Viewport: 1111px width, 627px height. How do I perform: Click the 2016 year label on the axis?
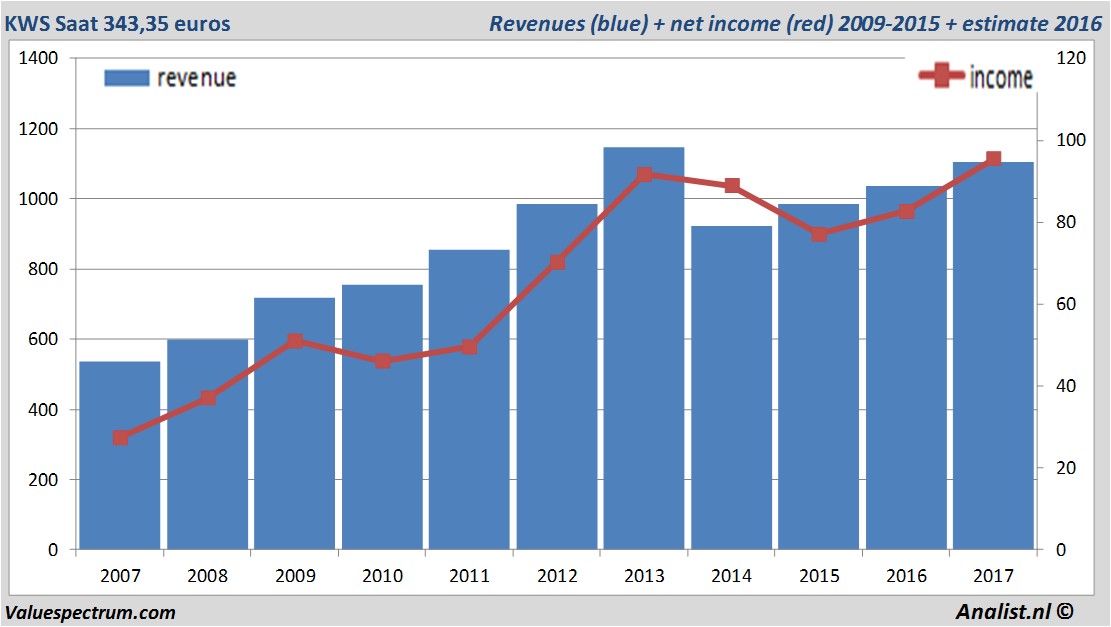pos(905,576)
